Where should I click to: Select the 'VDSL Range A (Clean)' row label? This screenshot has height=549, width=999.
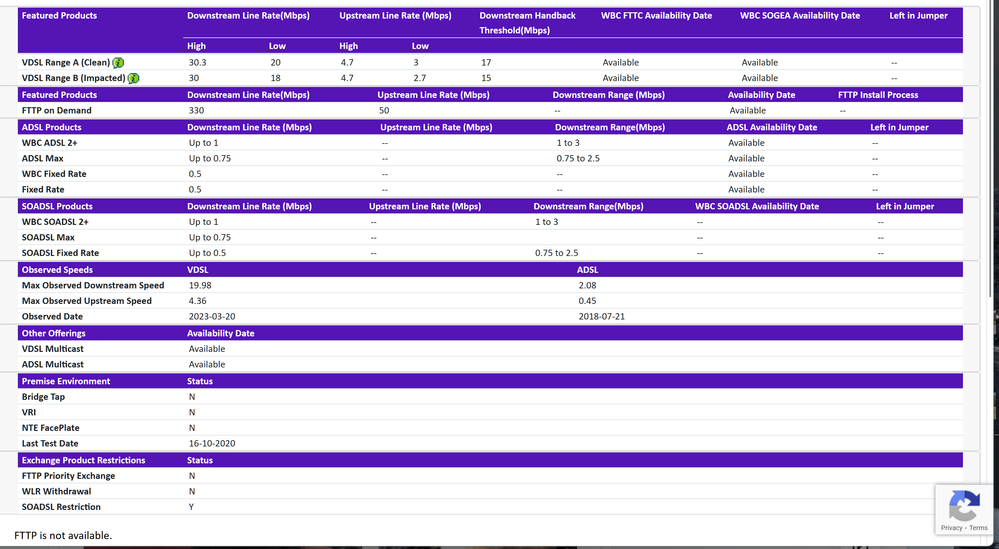point(66,62)
